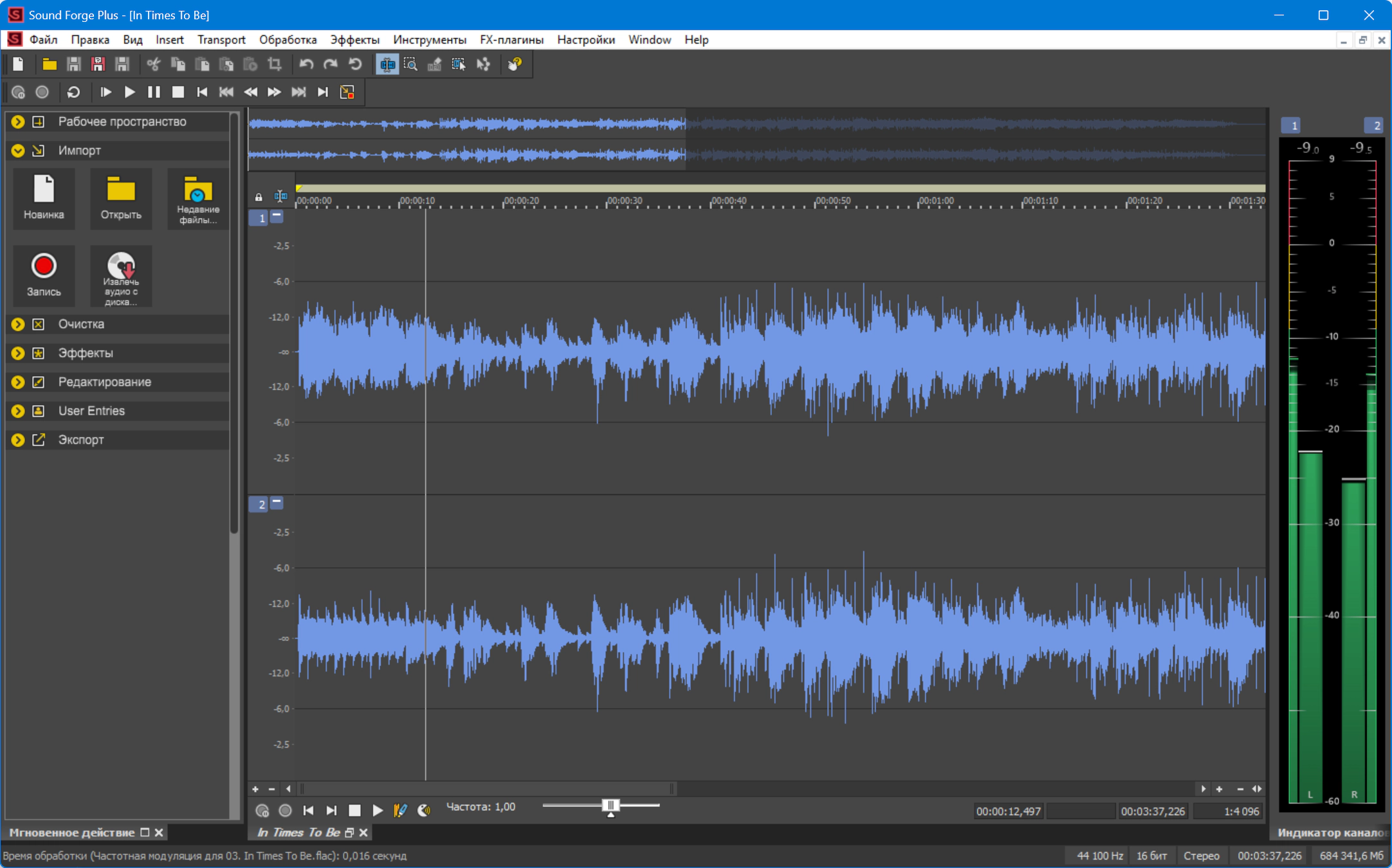The width and height of the screenshot is (1392, 868).
Task: Open the Инструменты menu
Action: [430, 40]
